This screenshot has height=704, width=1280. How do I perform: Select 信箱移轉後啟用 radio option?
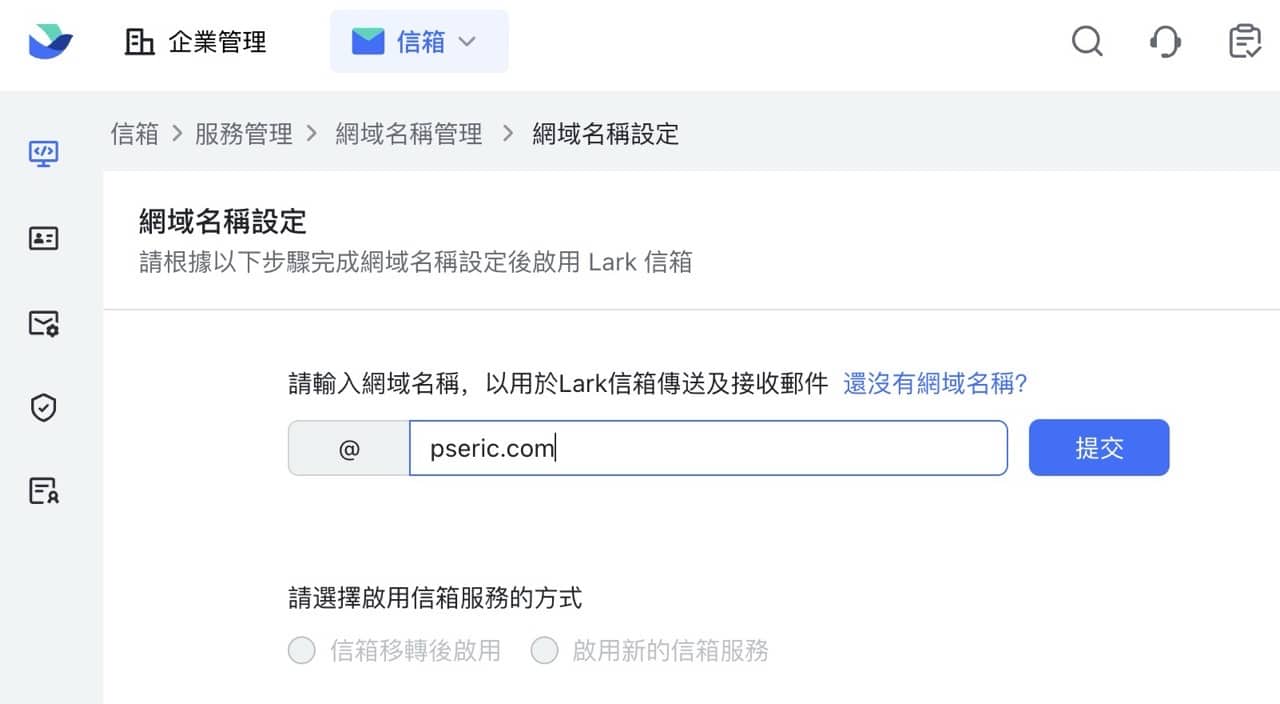302,651
